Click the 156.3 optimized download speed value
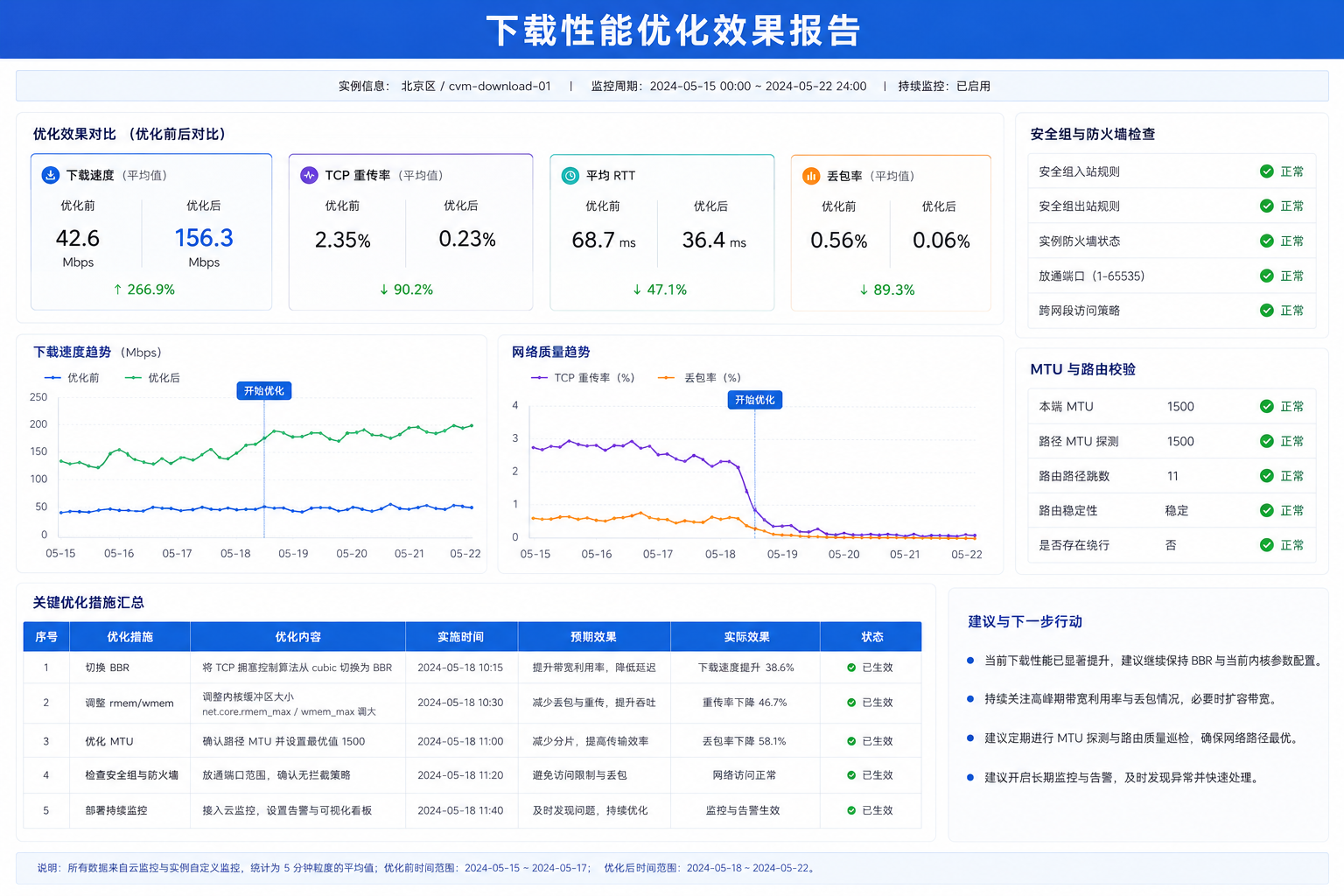 point(204,238)
